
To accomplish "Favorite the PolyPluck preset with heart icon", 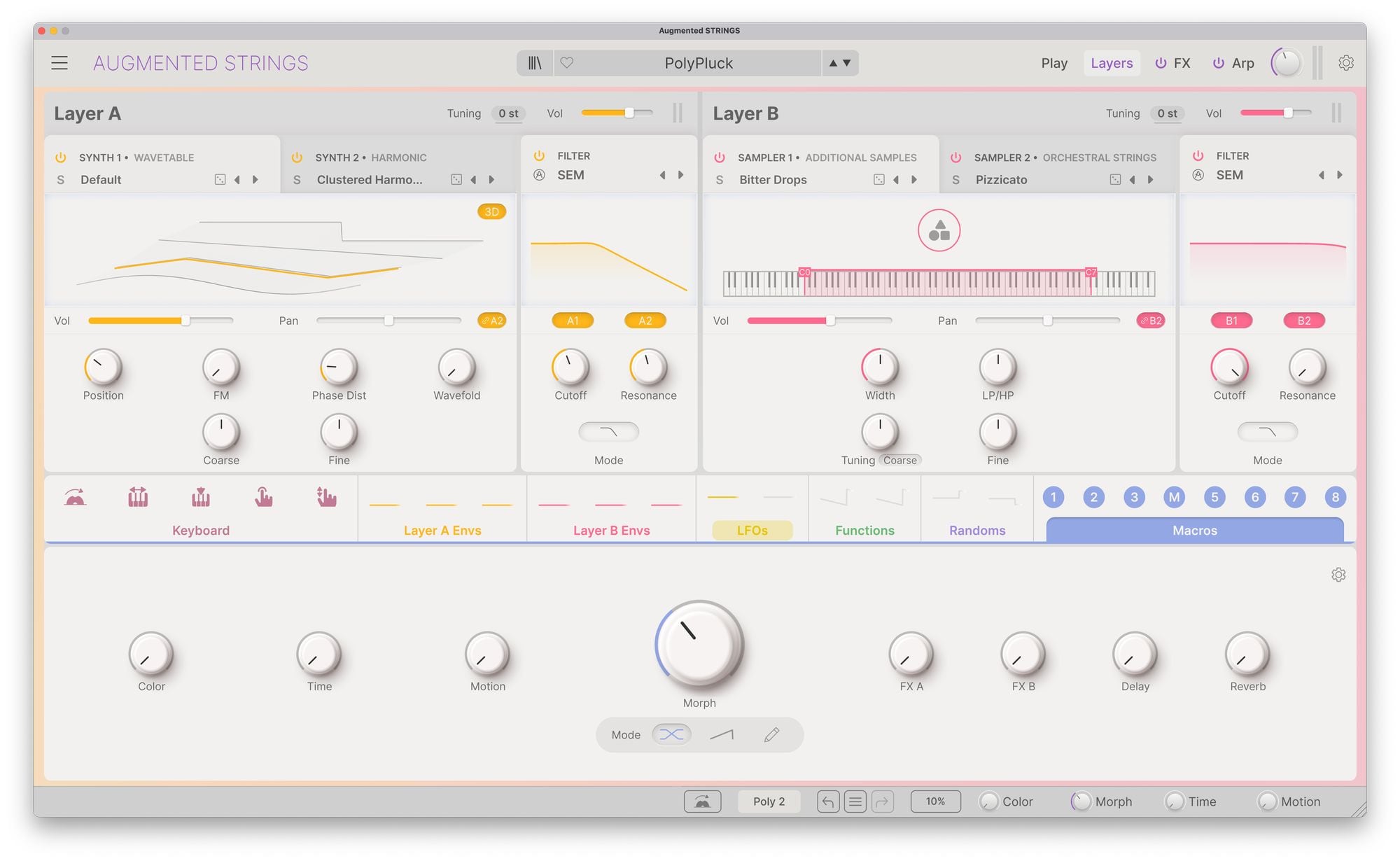I will (567, 63).
